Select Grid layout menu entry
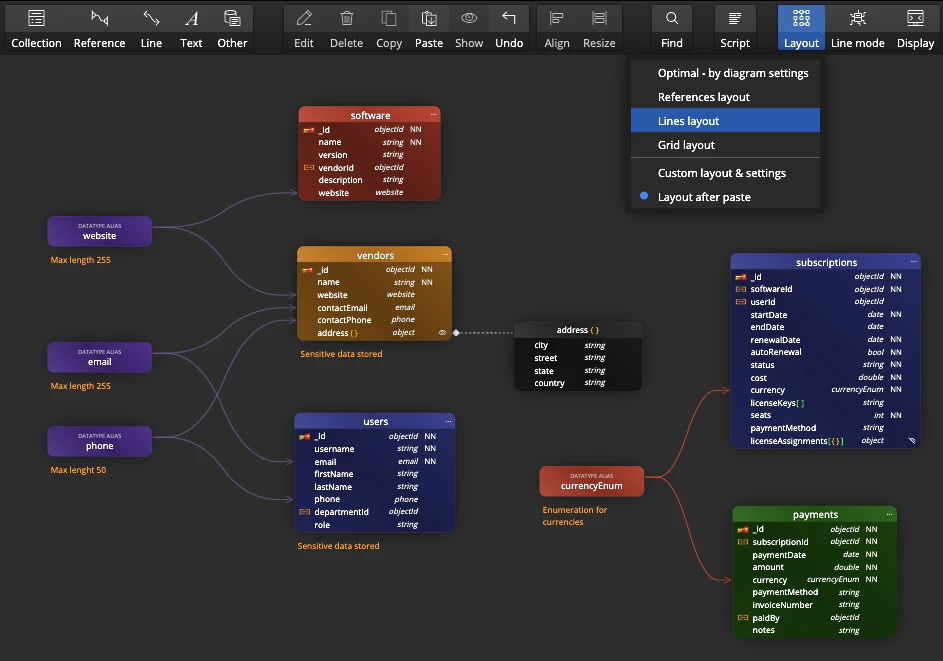Screen dimensions: 943x661 pos(686,145)
